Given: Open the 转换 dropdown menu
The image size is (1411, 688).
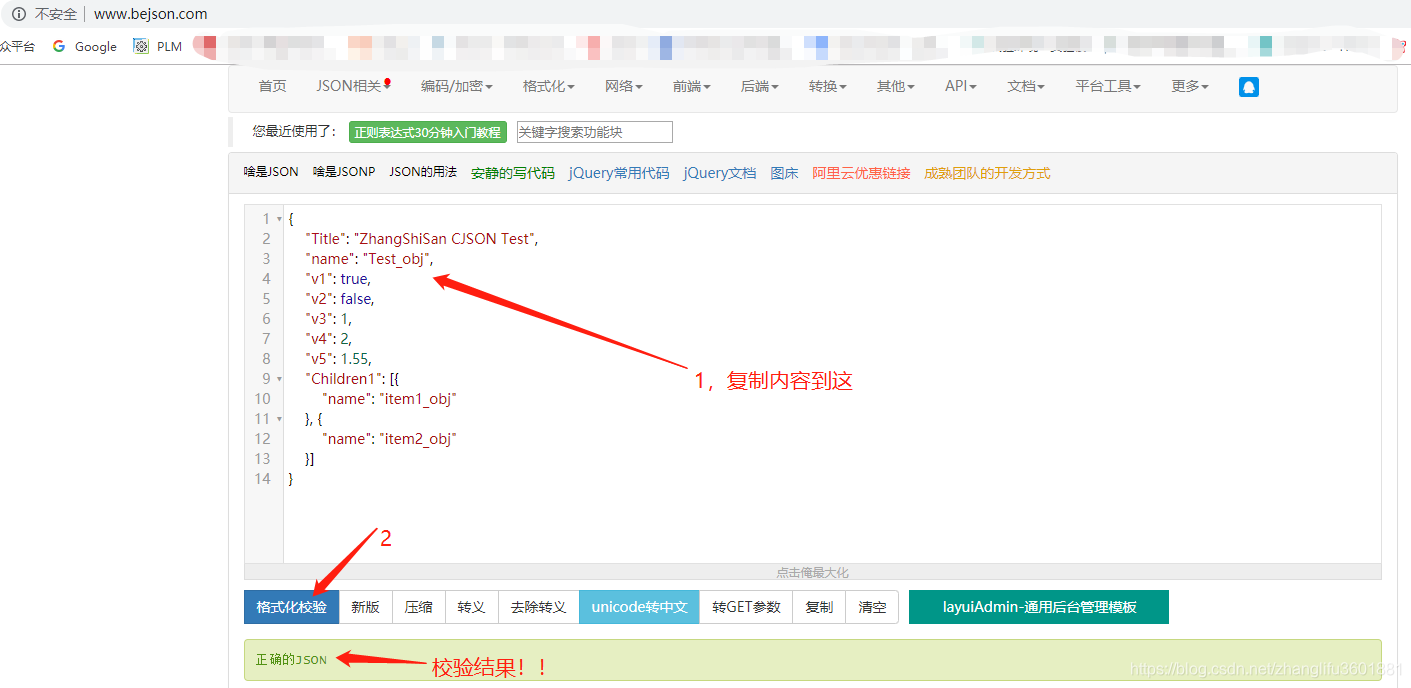Looking at the screenshot, I should pos(826,86).
